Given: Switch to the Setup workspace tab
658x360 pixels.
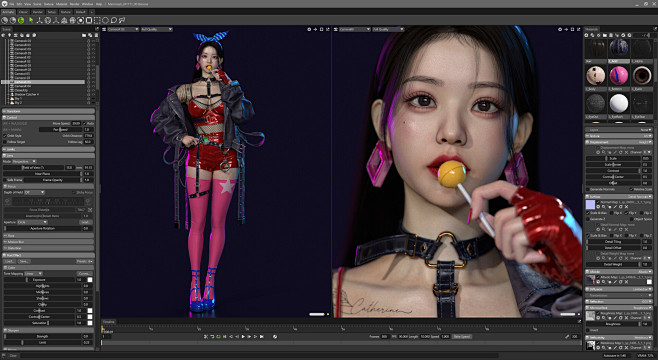Looking at the screenshot, I should click(52, 12).
